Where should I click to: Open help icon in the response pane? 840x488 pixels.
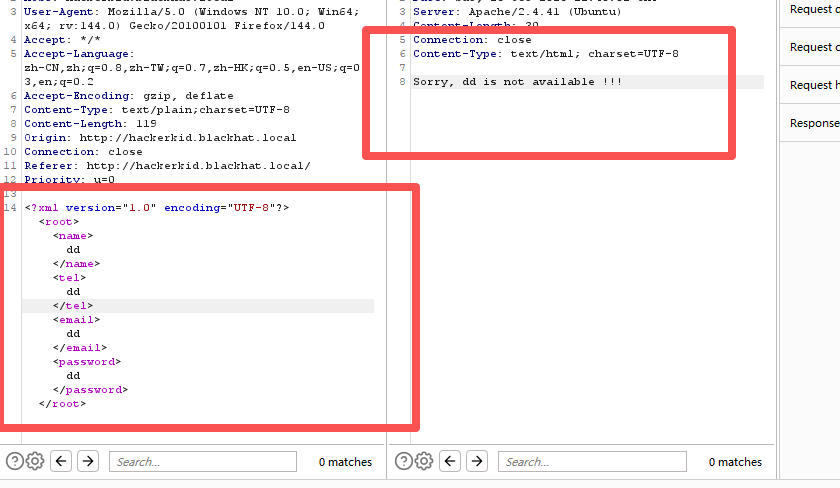pos(404,461)
